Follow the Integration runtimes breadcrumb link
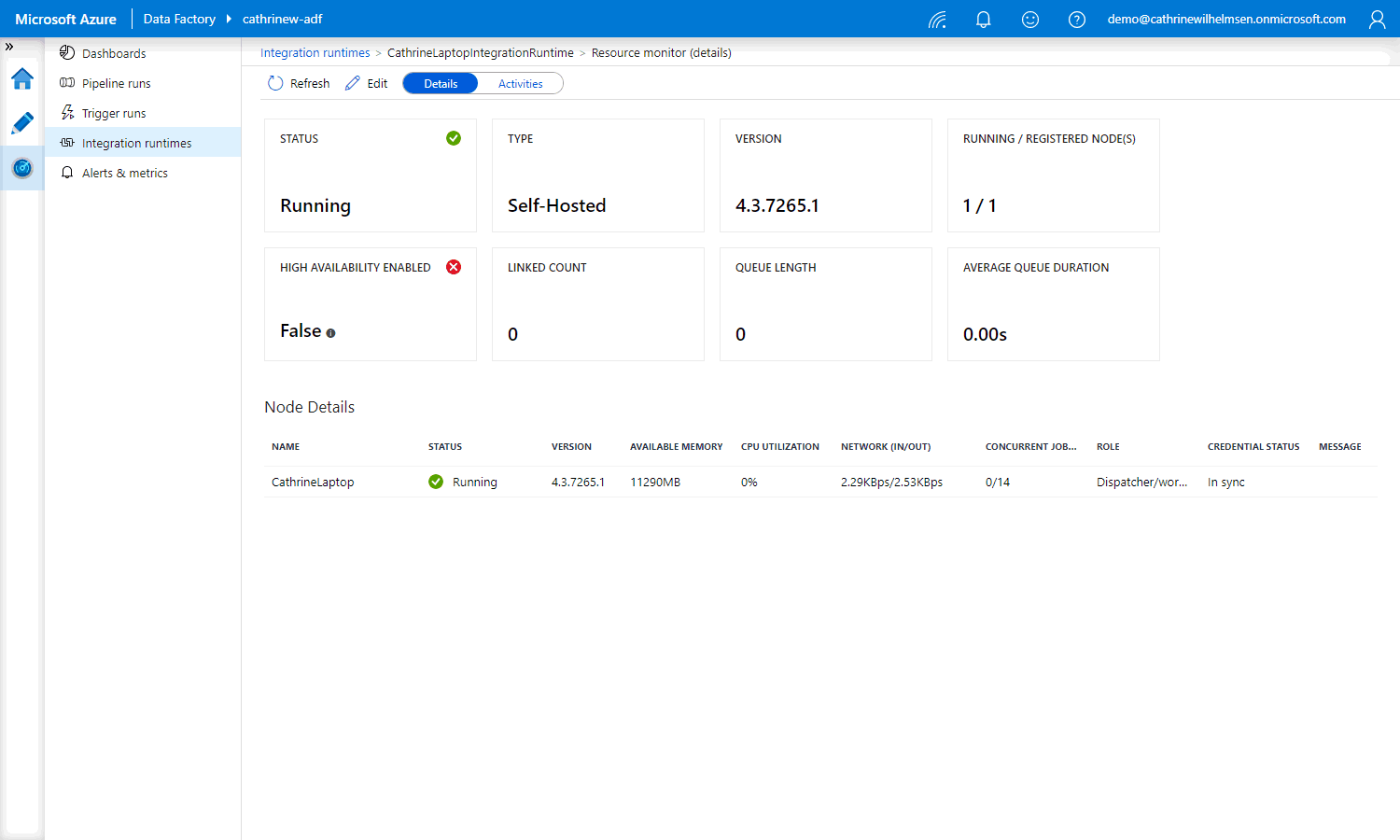Screen dimensions: 1400x840 point(315,53)
